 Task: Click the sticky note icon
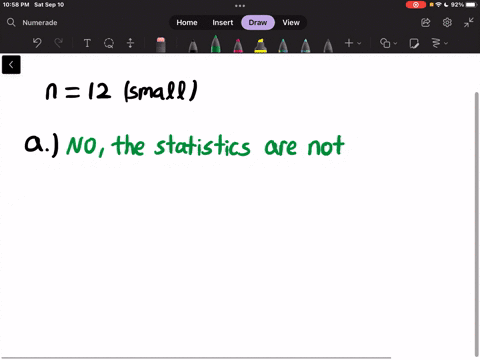pyautogui.click(x=414, y=43)
